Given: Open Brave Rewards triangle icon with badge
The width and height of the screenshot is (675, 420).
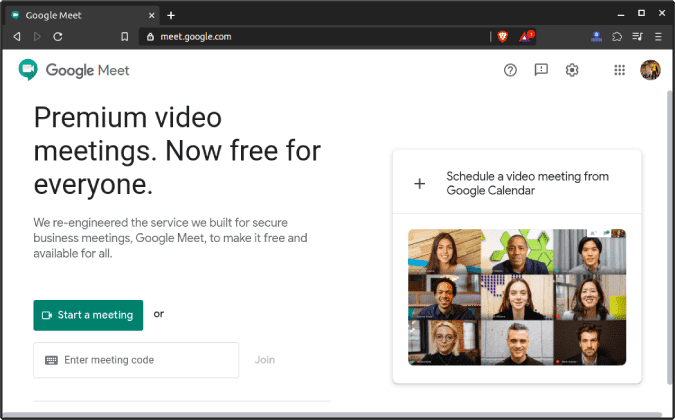Looking at the screenshot, I should click(x=526, y=37).
